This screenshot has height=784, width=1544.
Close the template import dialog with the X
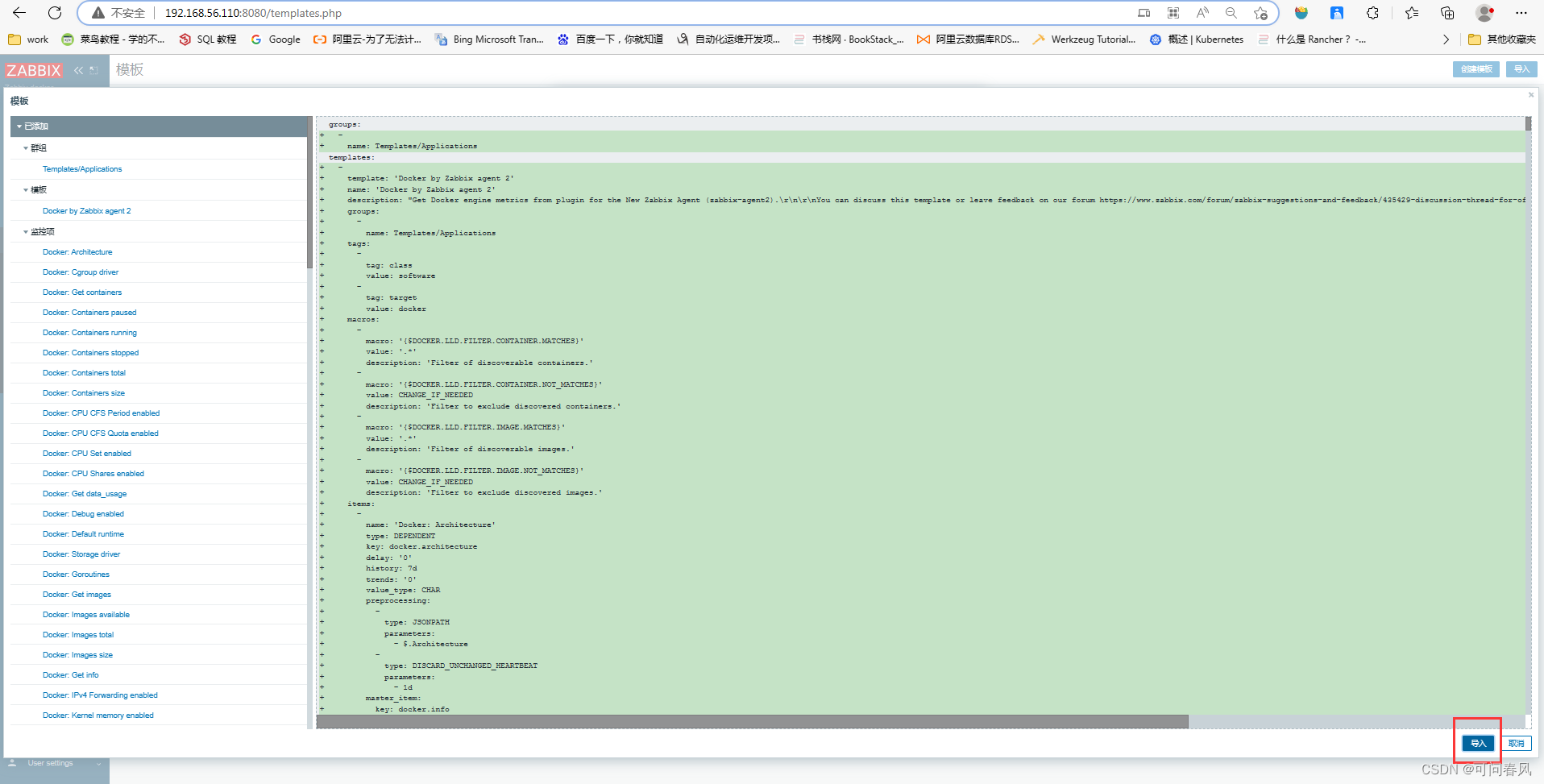(x=1531, y=95)
